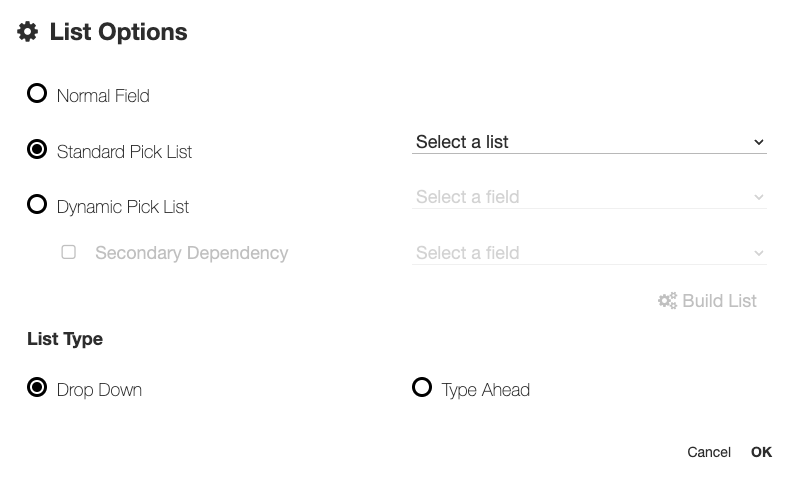Screen dimensions: 793x479
Task: Pick the Drop Down list type radio
Action: tap(37, 388)
